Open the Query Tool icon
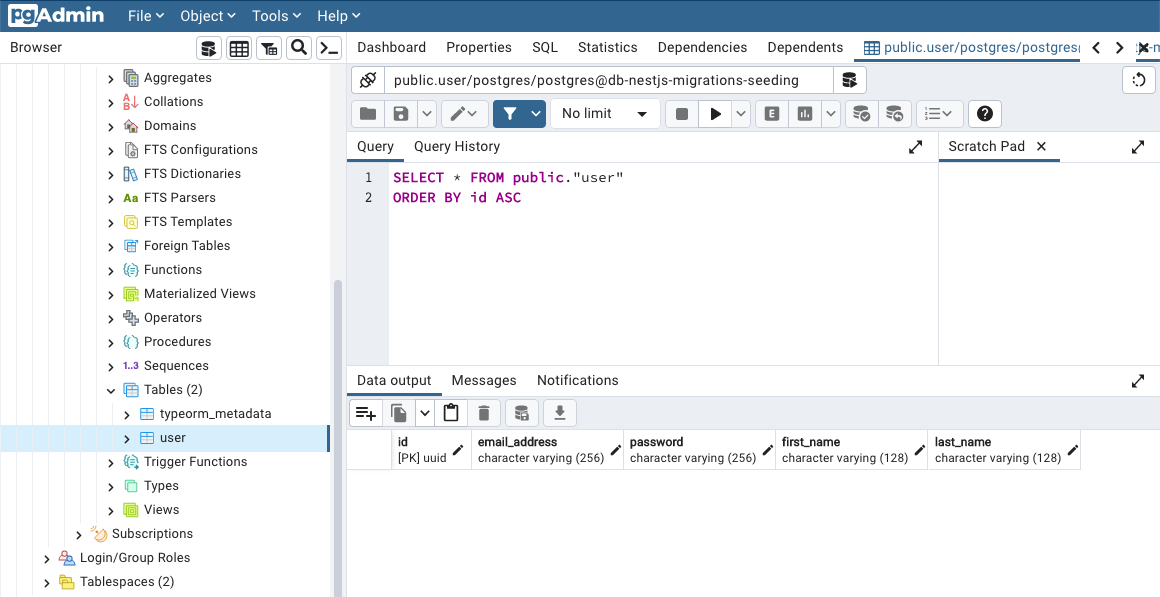 click(x=208, y=47)
